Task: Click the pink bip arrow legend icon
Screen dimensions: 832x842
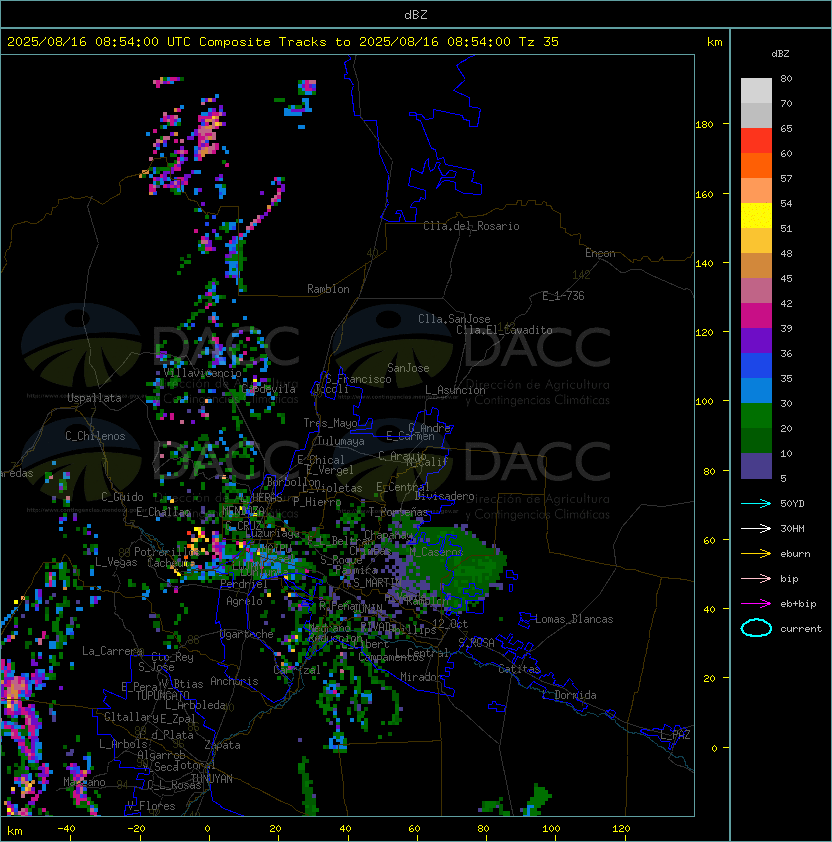Action: pos(756,578)
